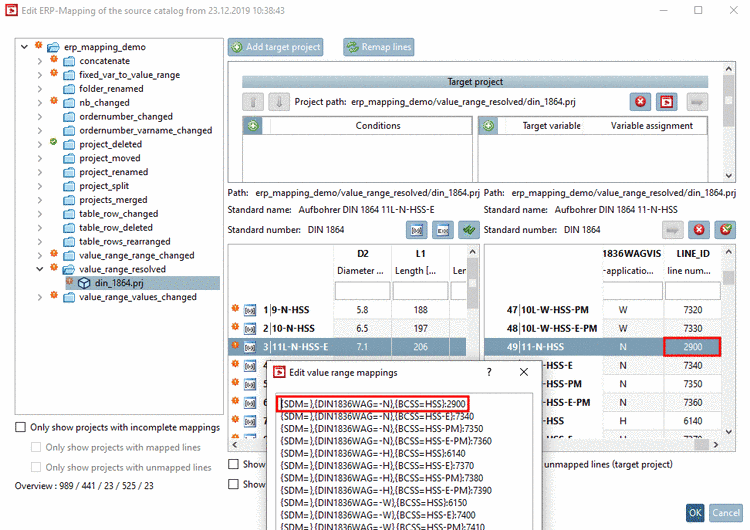
Task: Toggle Only show projects with mapped lines
Action: coord(36,447)
